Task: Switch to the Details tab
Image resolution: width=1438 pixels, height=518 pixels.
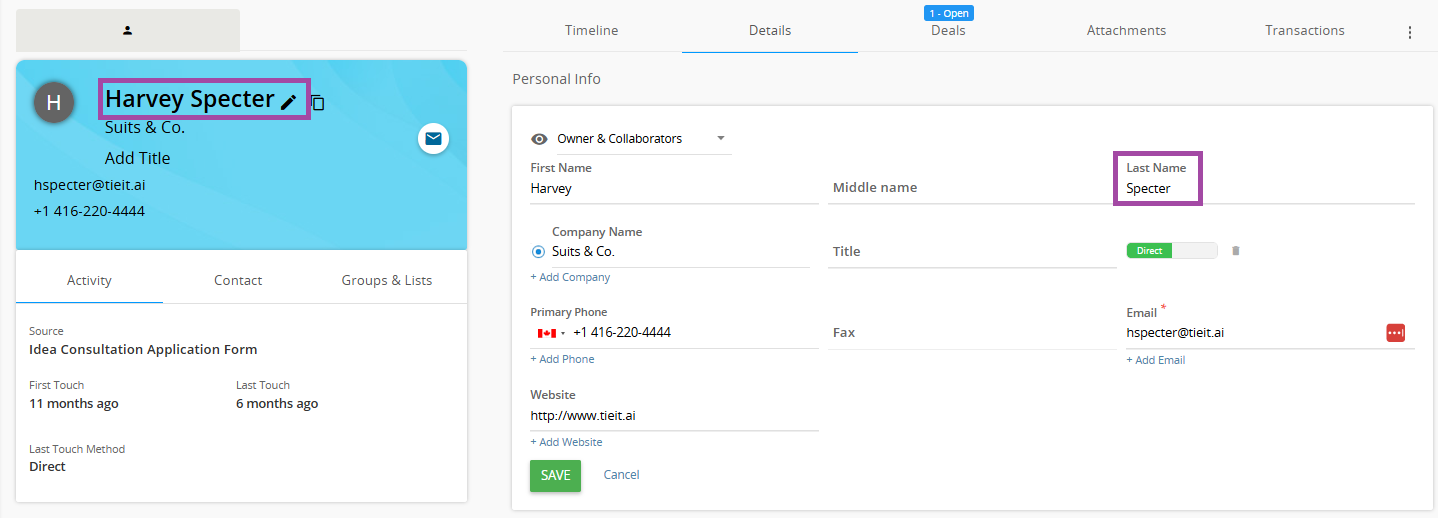Action: [x=770, y=31]
